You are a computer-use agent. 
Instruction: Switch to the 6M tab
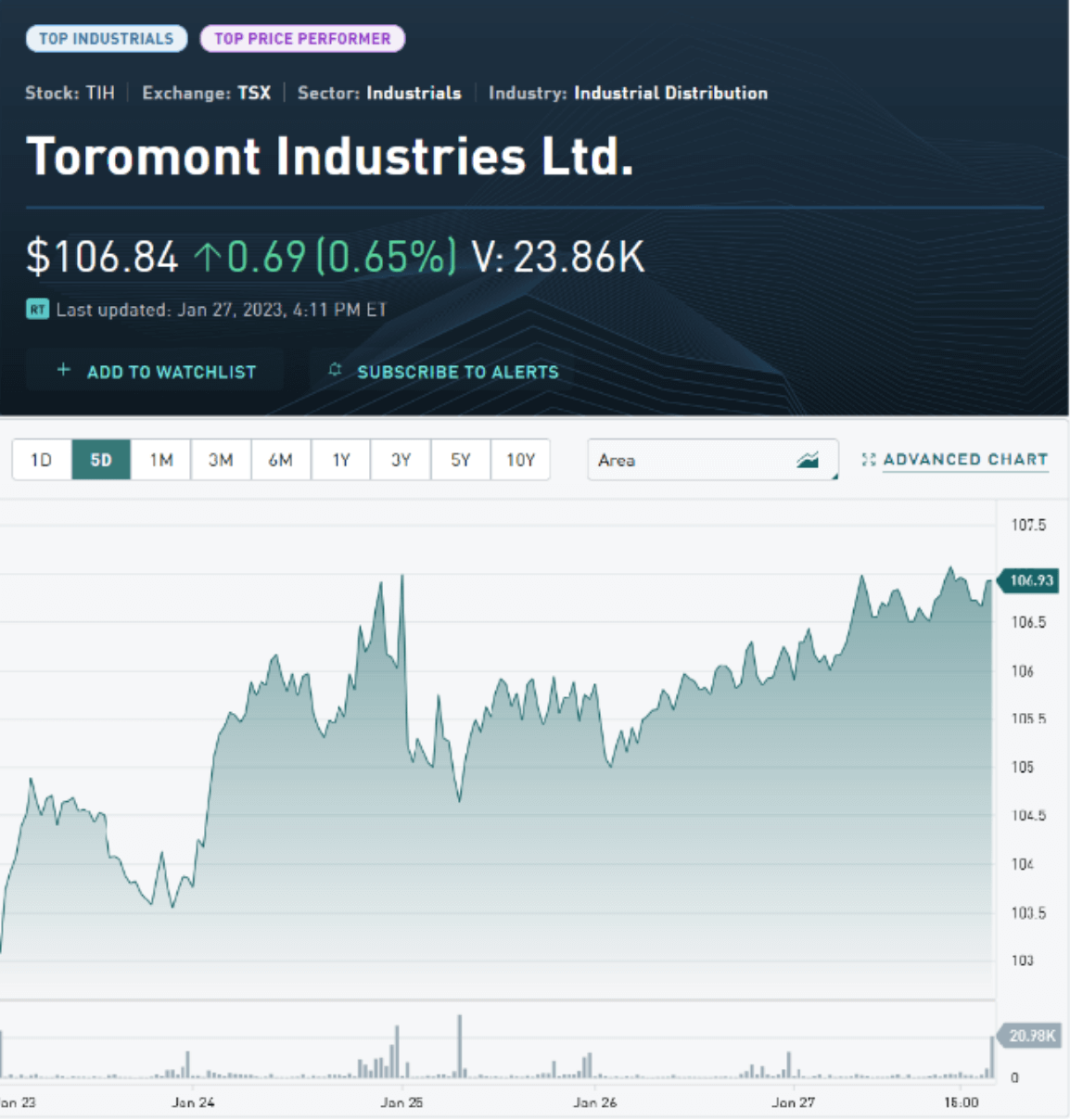[x=280, y=459]
